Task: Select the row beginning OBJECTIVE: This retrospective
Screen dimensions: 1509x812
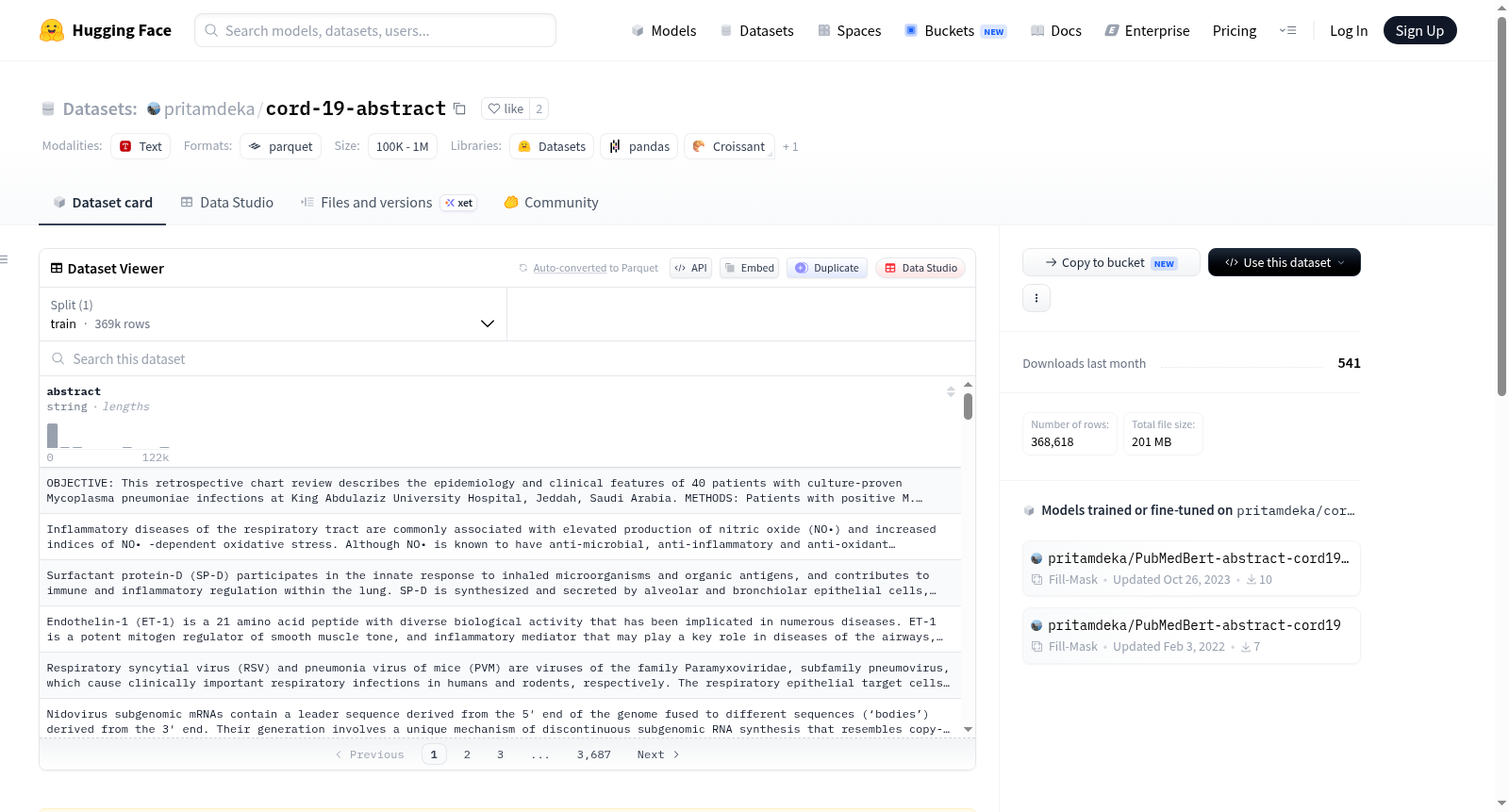Action: click(x=500, y=490)
